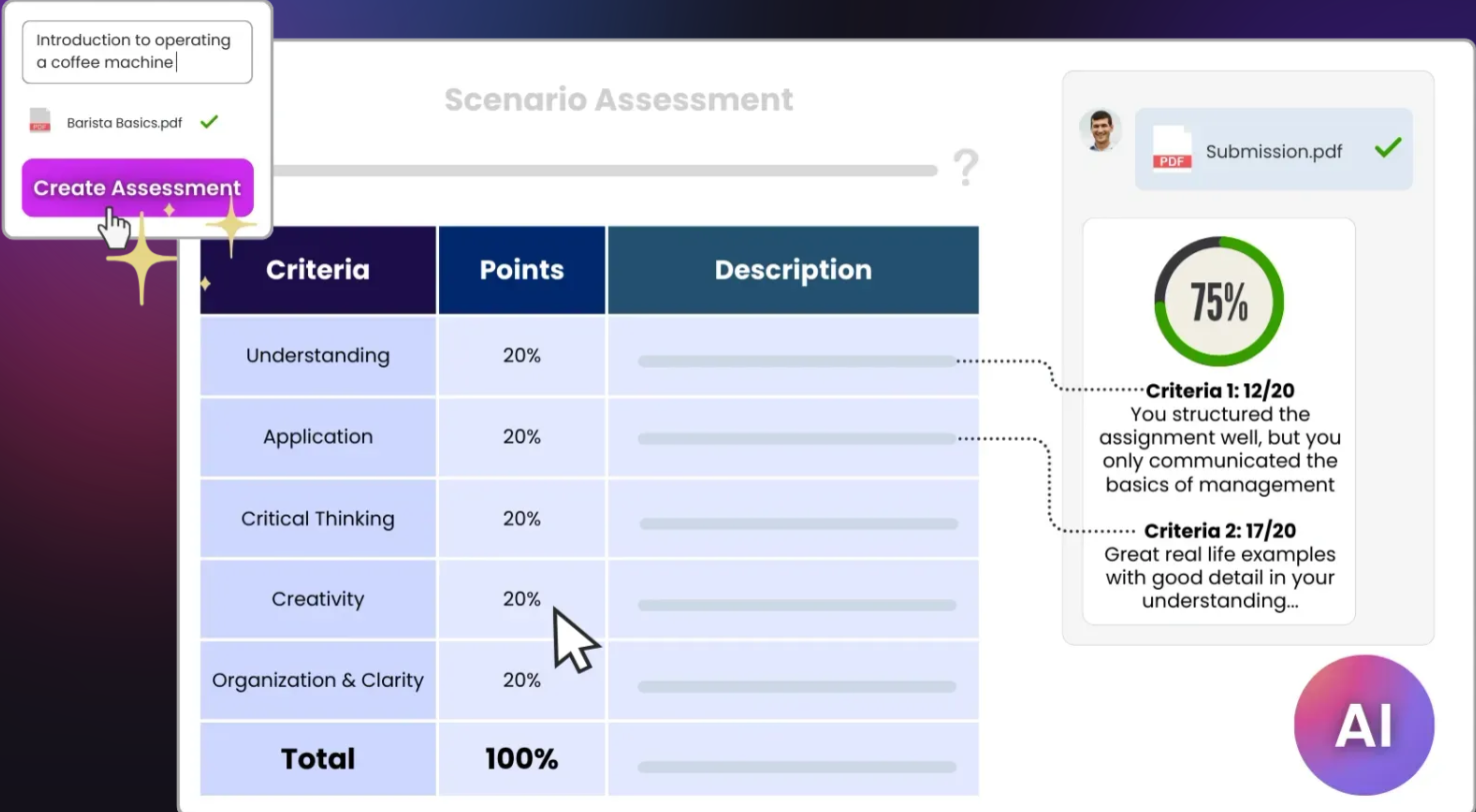Click the Barista Basics.pdf file icon

[40, 122]
